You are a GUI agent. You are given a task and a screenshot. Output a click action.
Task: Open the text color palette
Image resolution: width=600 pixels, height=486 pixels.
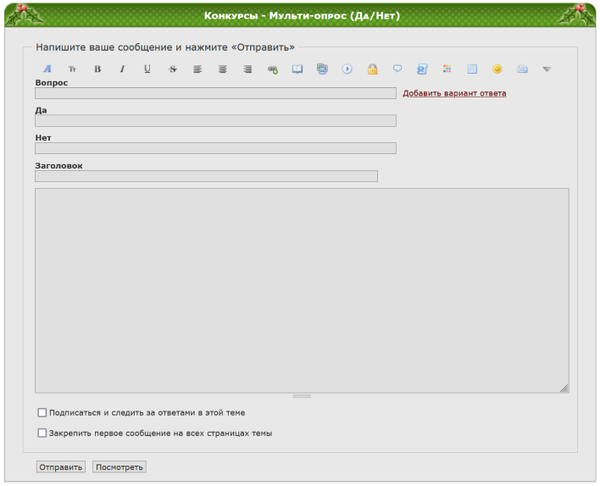click(x=447, y=69)
